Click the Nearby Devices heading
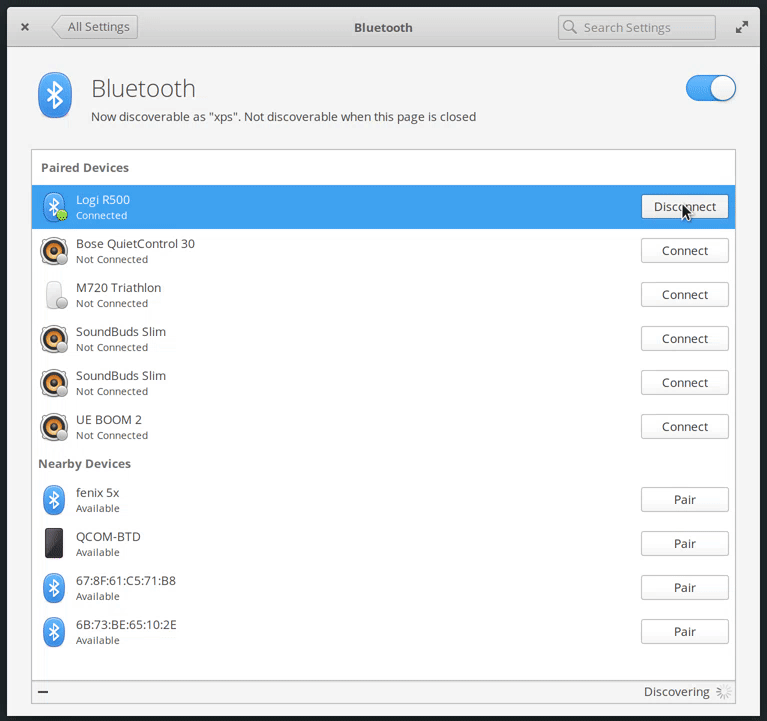 (85, 464)
